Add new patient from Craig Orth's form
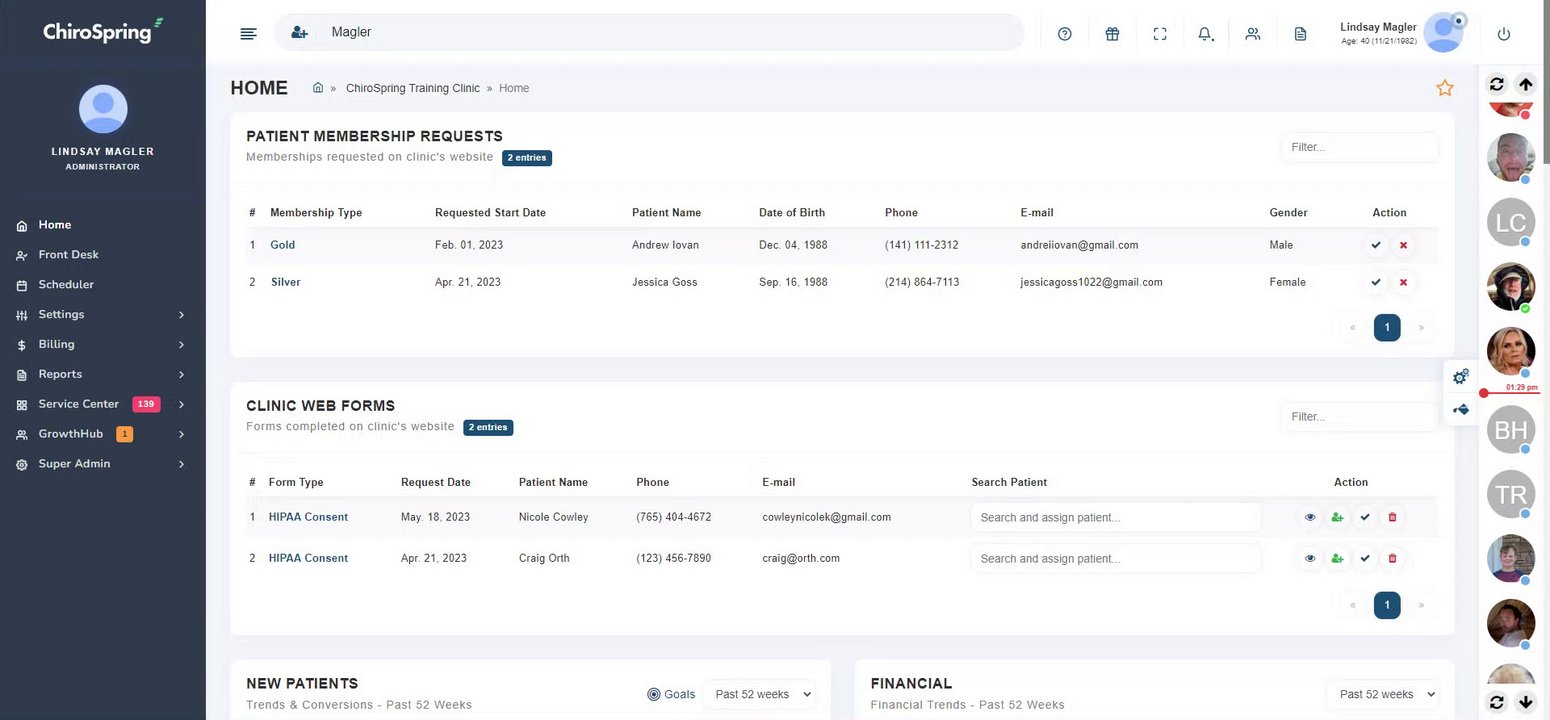Viewport: 1550px width, 720px height. (x=1337, y=558)
